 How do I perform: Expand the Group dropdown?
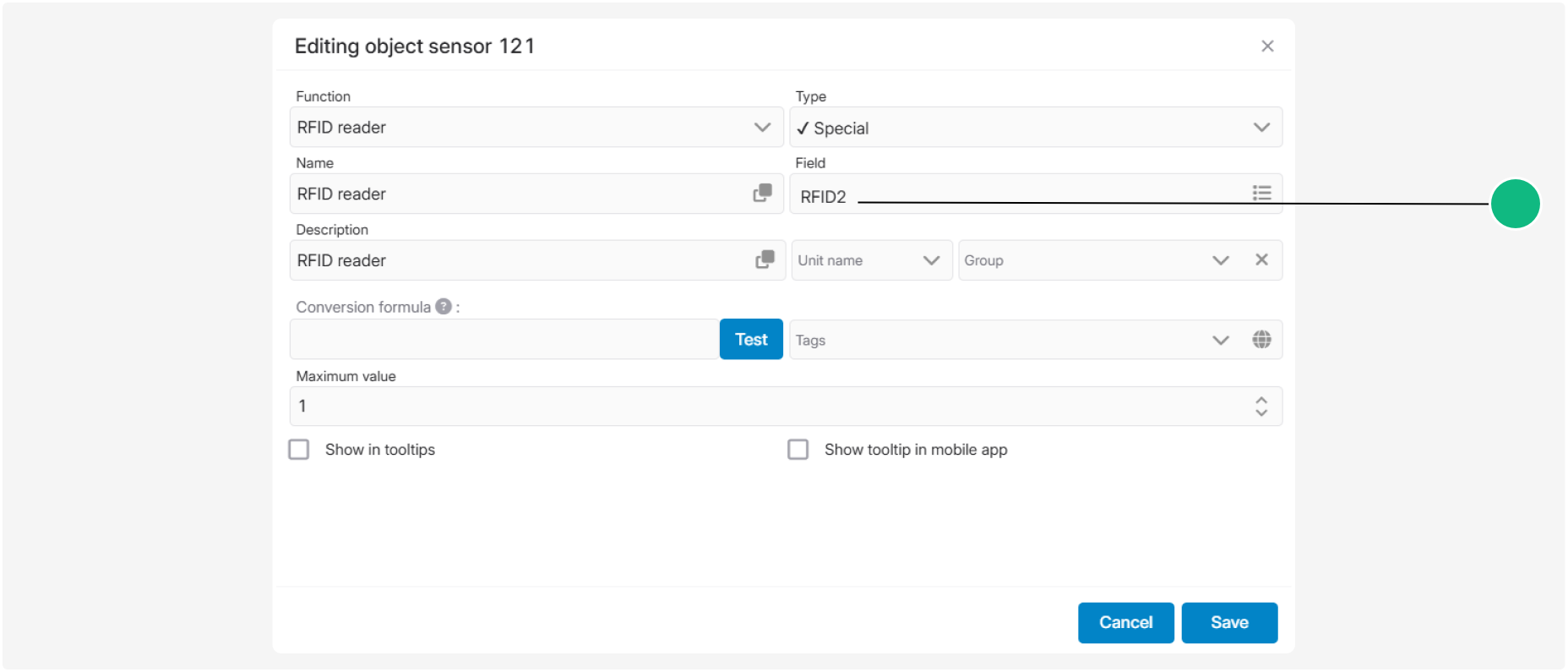pyautogui.click(x=1221, y=260)
